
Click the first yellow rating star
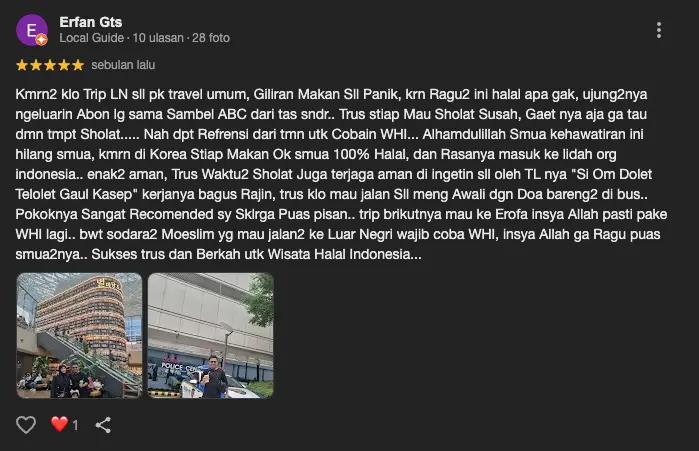(x=22, y=65)
